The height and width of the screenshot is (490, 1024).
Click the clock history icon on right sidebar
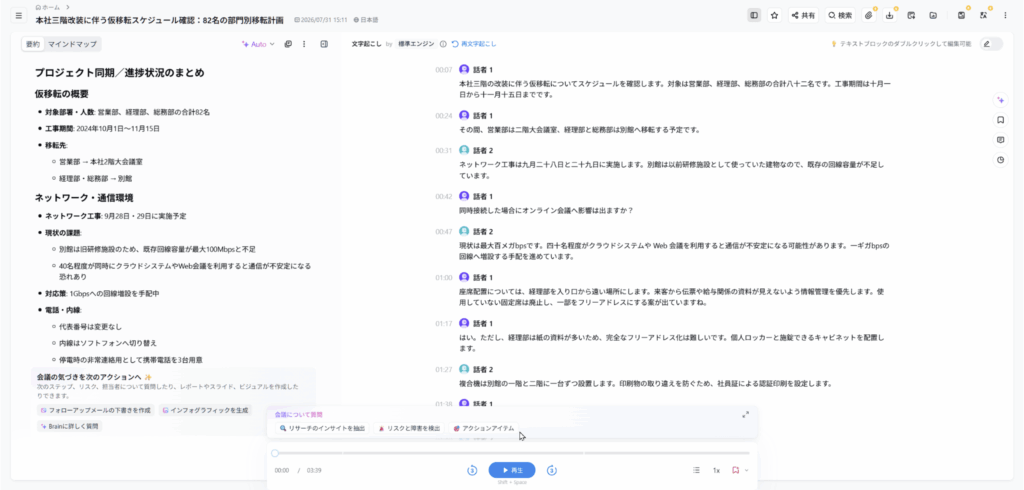tap(1000, 159)
